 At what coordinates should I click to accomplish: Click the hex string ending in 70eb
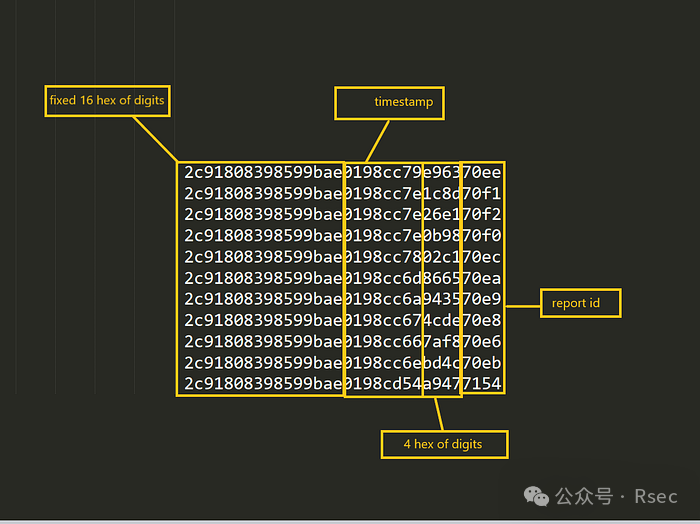[342, 363]
